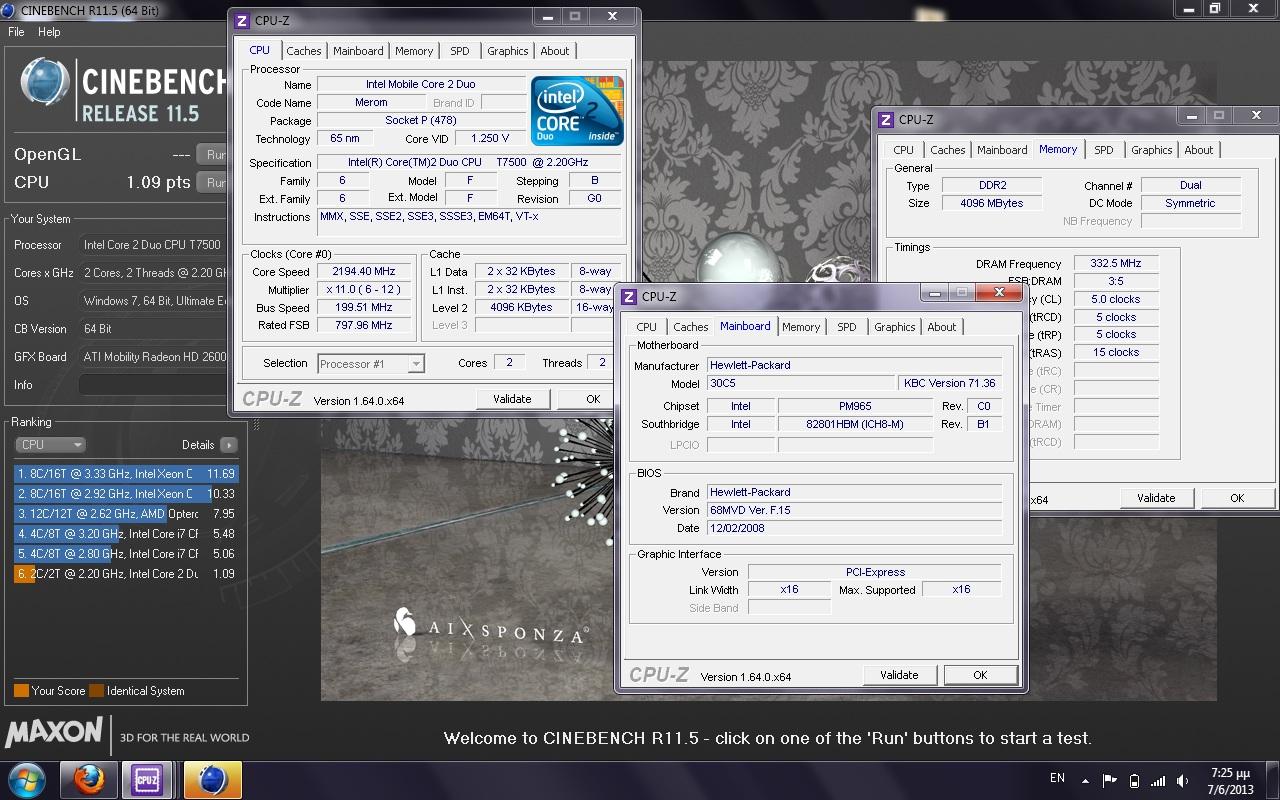Select the 2C/2T Core 2 Duo ranking row
Viewport: 1280px width, 800px height.
(126, 574)
